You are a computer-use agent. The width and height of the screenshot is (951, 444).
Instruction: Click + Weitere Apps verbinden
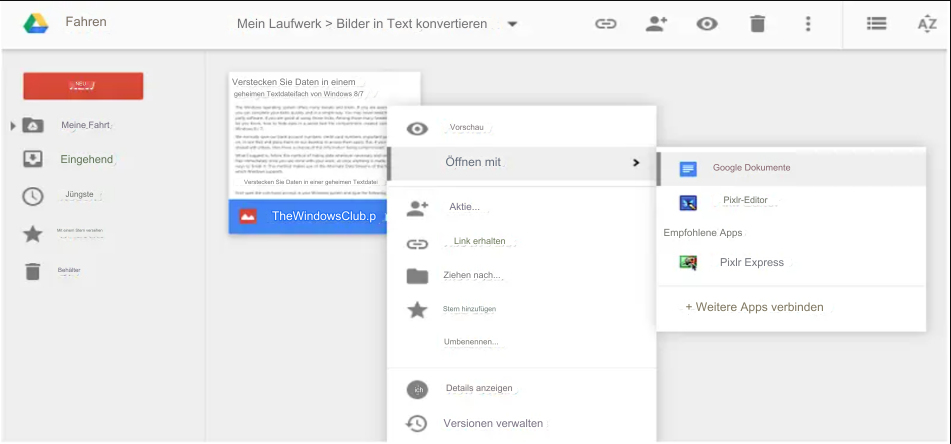(x=754, y=307)
